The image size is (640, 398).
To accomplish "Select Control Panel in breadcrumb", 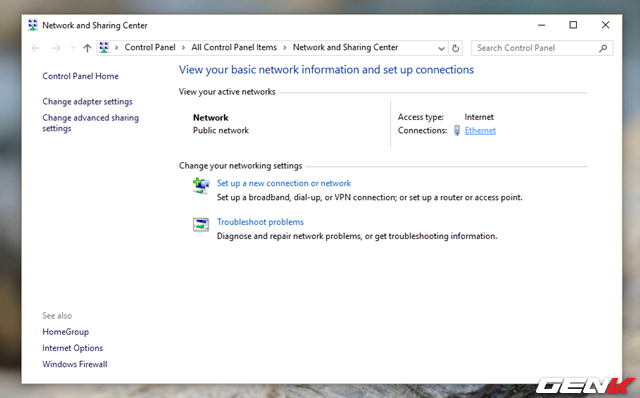I will click(150, 47).
